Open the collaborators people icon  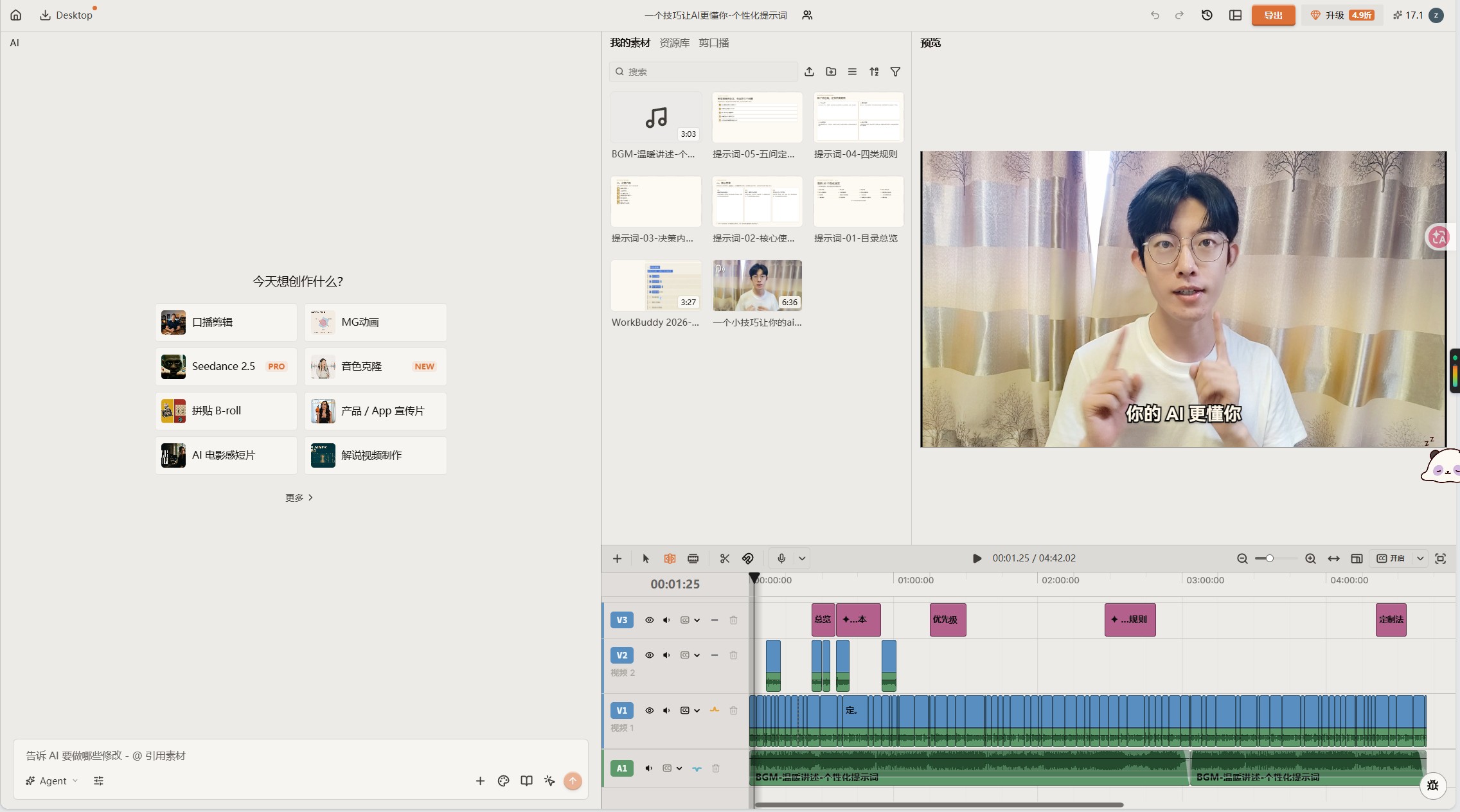[807, 15]
